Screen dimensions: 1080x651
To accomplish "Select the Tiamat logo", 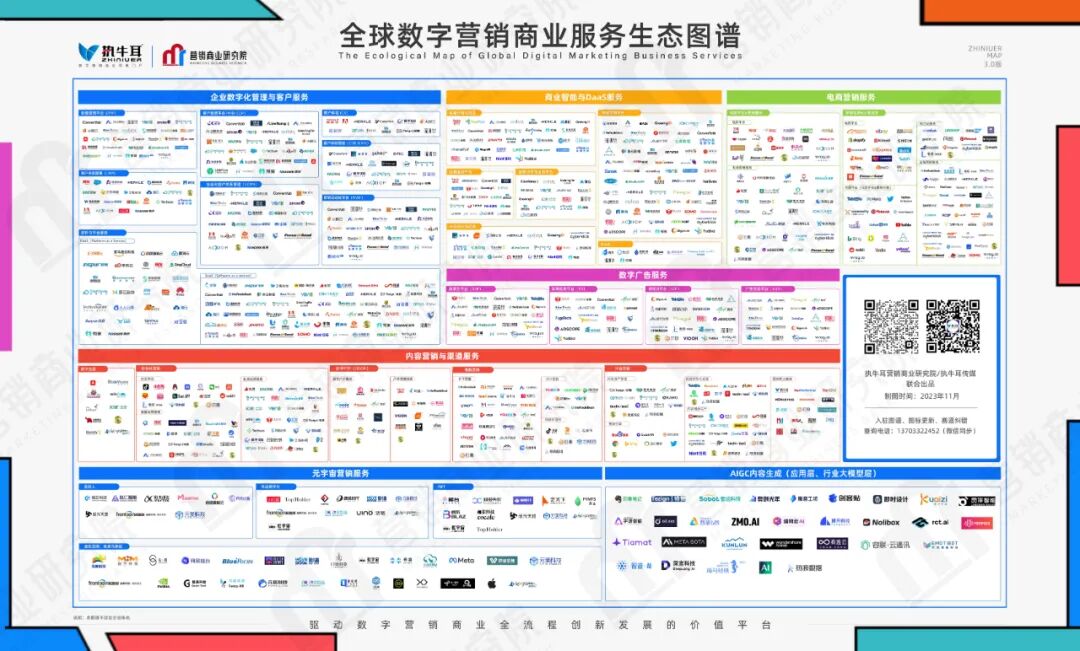I will click(x=632, y=542).
